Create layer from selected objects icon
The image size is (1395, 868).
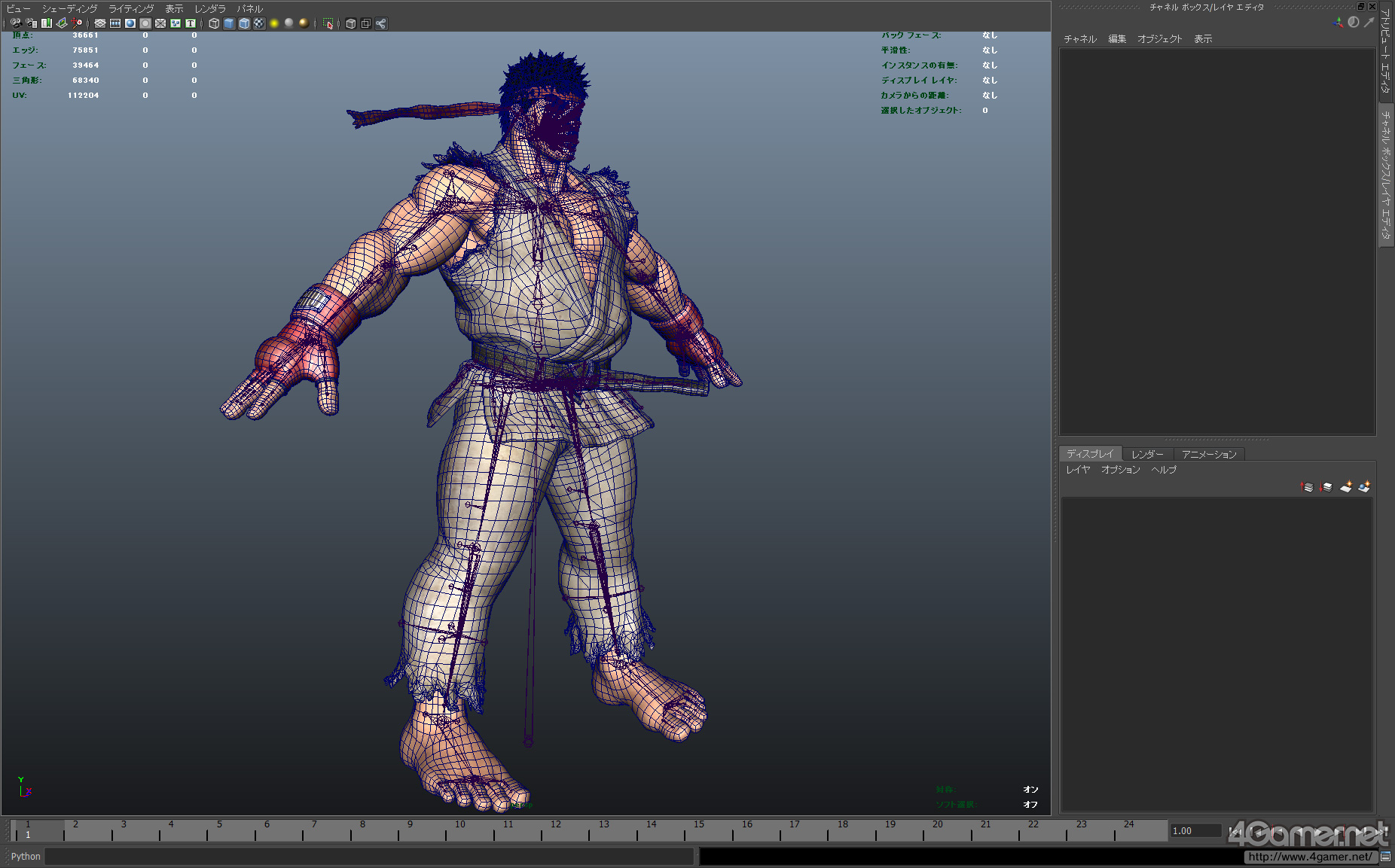1364,487
